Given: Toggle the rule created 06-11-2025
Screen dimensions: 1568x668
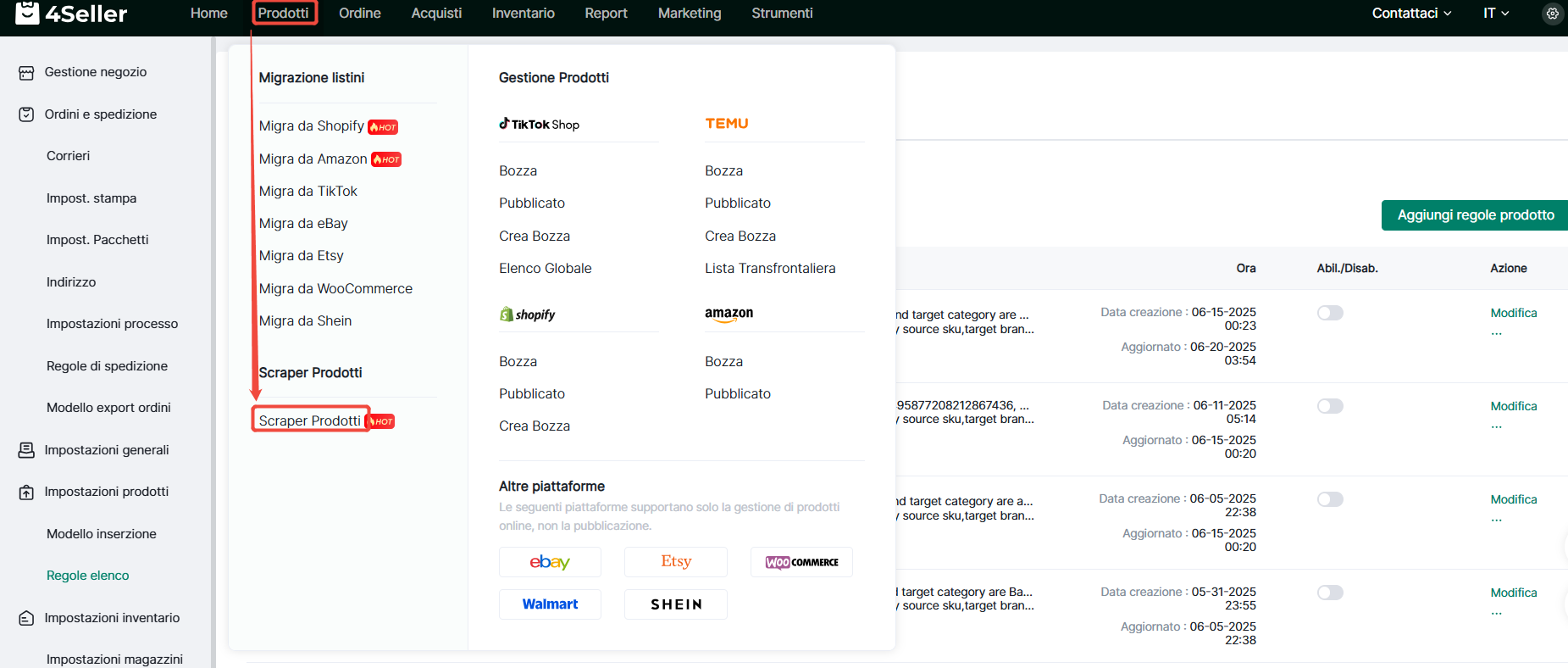Looking at the screenshot, I should pos(1330,406).
